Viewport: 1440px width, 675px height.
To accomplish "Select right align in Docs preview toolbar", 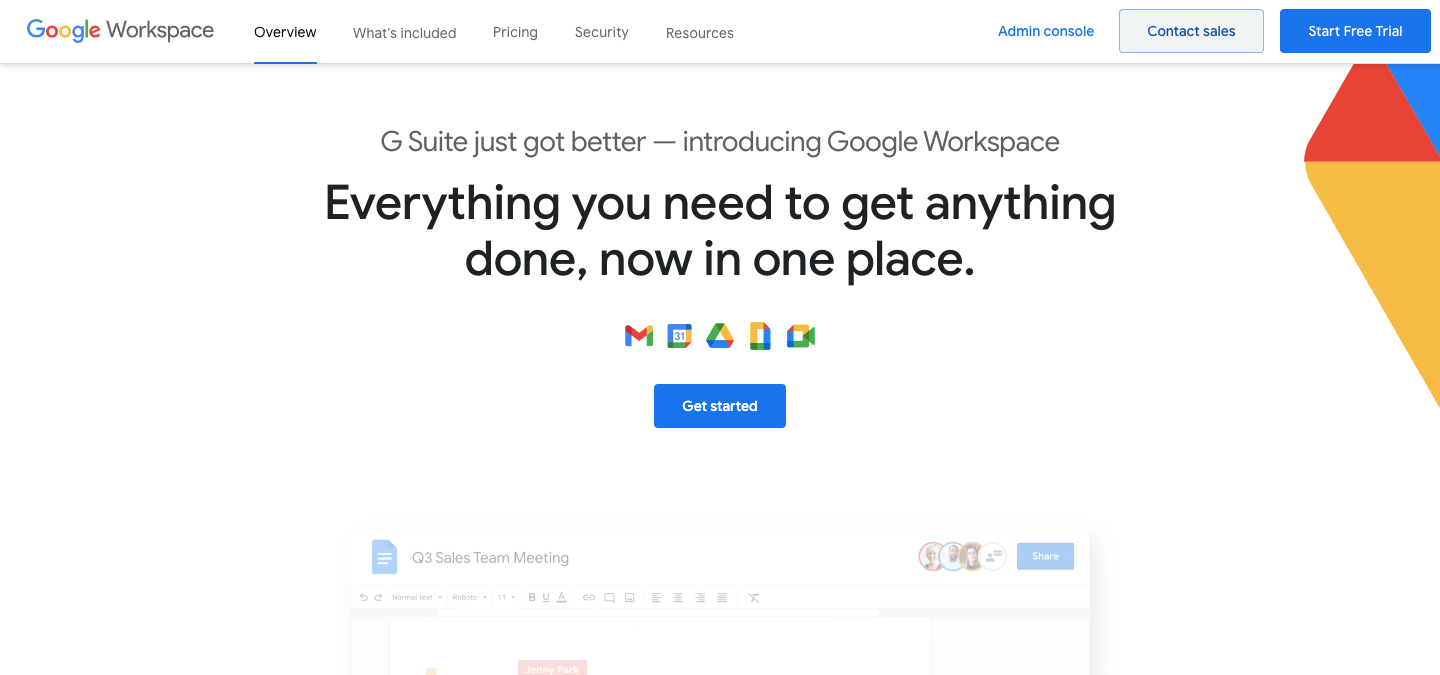I will [700, 598].
